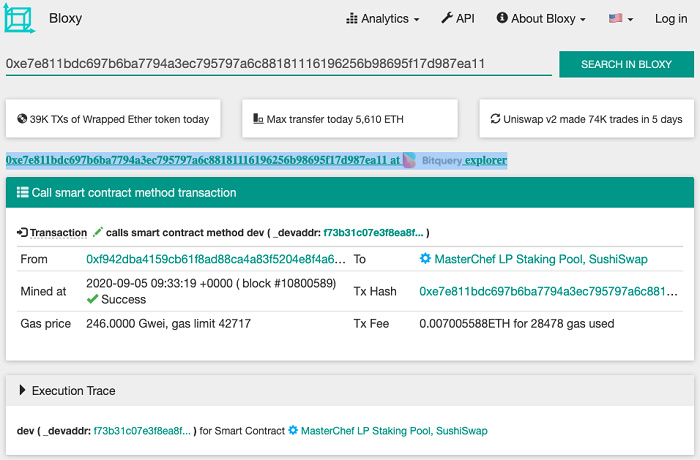Expand the Execution Trace triangle

tap(22, 390)
